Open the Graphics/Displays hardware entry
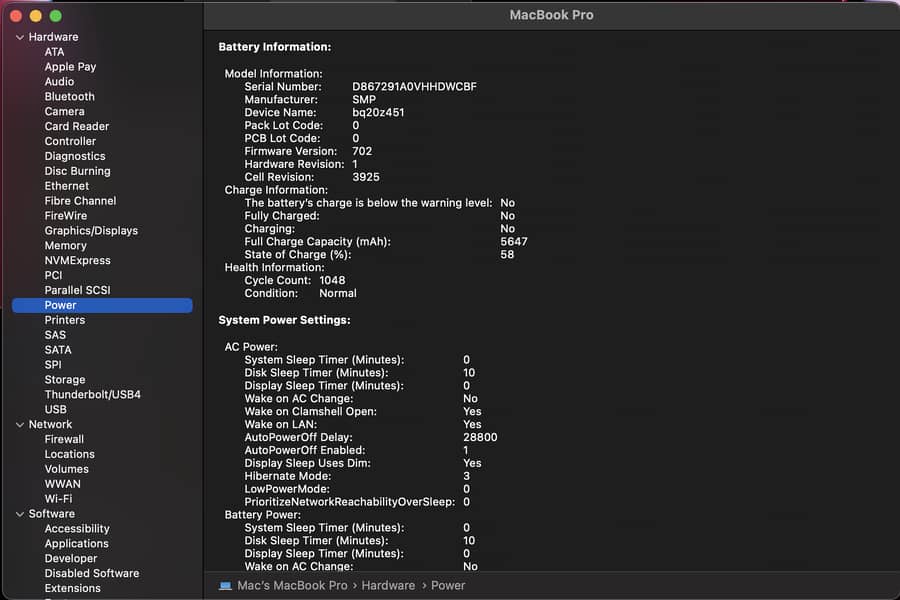The height and width of the screenshot is (600, 900). click(91, 231)
